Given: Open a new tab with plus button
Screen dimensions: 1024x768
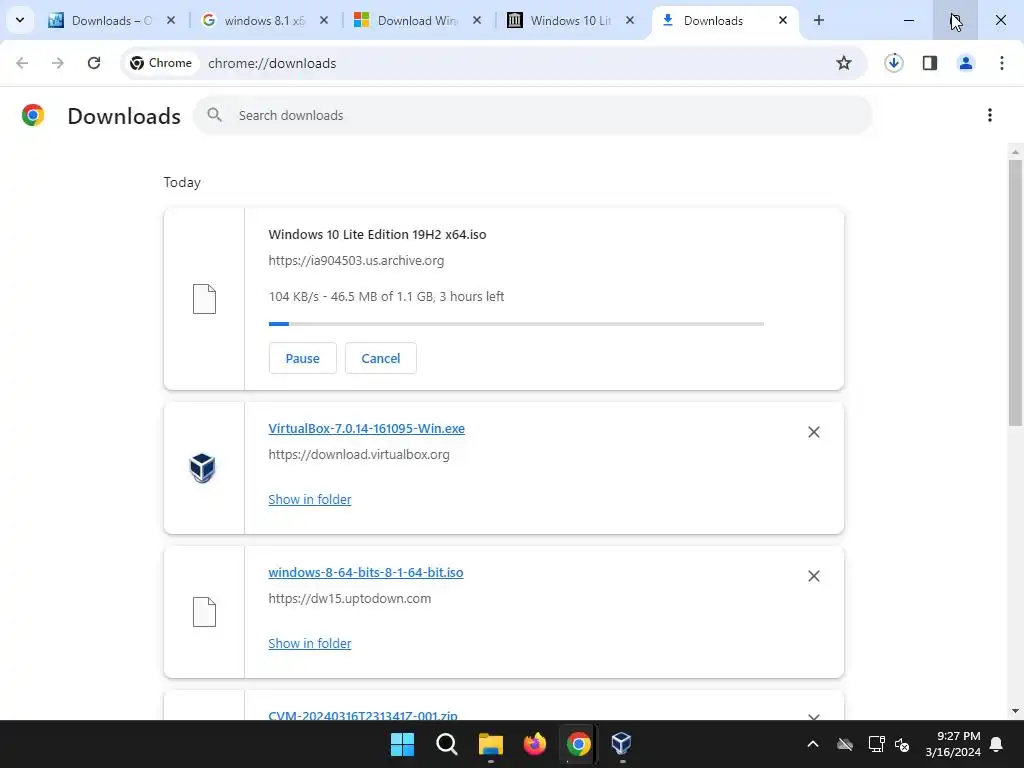Looking at the screenshot, I should point(818,20).
